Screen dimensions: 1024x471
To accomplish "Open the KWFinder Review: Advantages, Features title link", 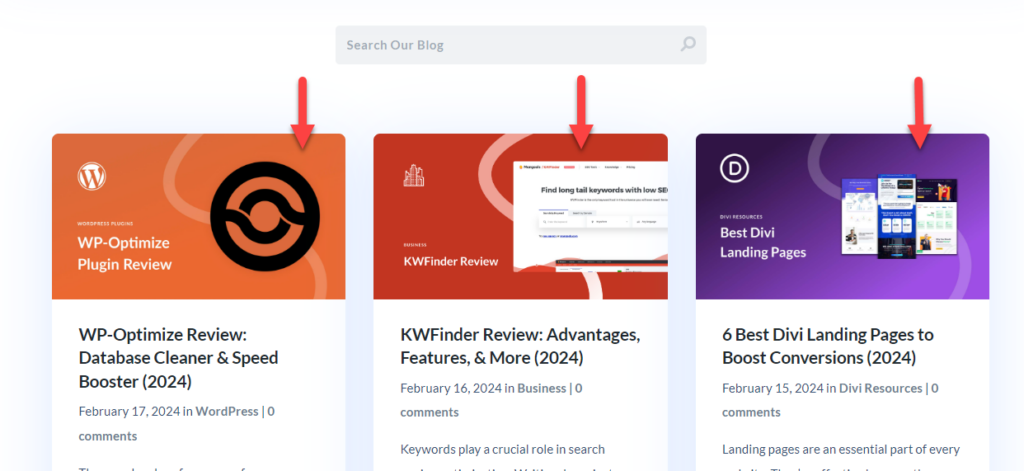I will [x=520, y=346].
